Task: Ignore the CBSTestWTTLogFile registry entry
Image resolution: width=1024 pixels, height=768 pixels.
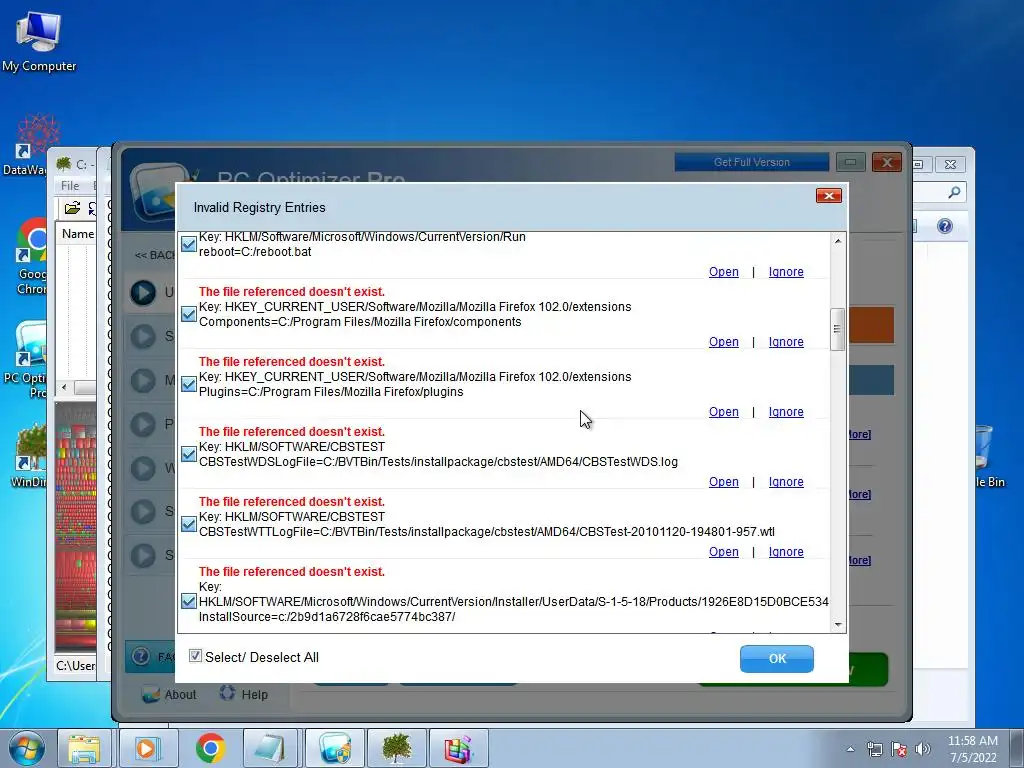Action: pyautogui.click(x=786, y=551)
